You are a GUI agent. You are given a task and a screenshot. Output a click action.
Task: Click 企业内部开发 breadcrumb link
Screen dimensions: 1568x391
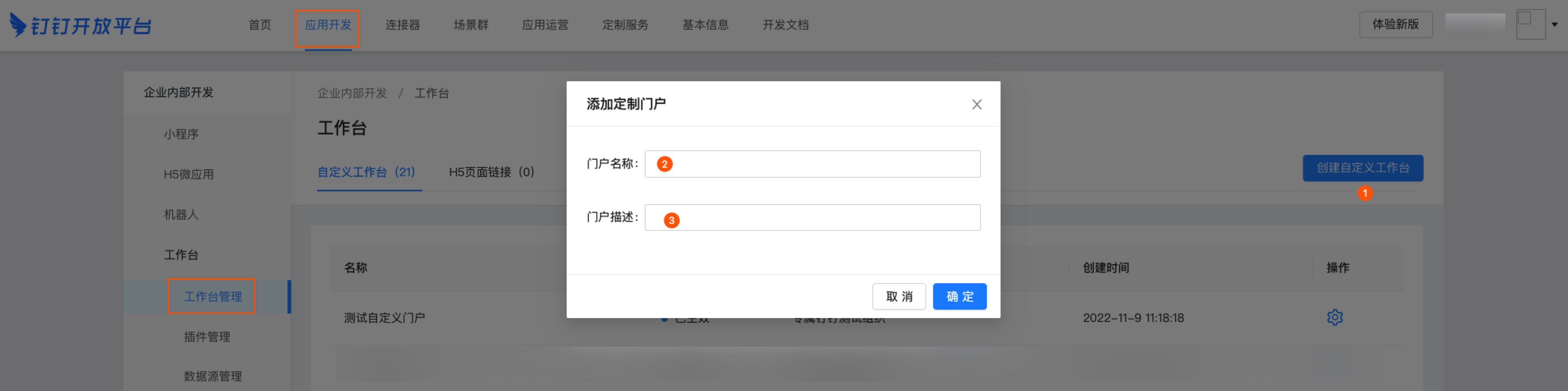[352, 93]
